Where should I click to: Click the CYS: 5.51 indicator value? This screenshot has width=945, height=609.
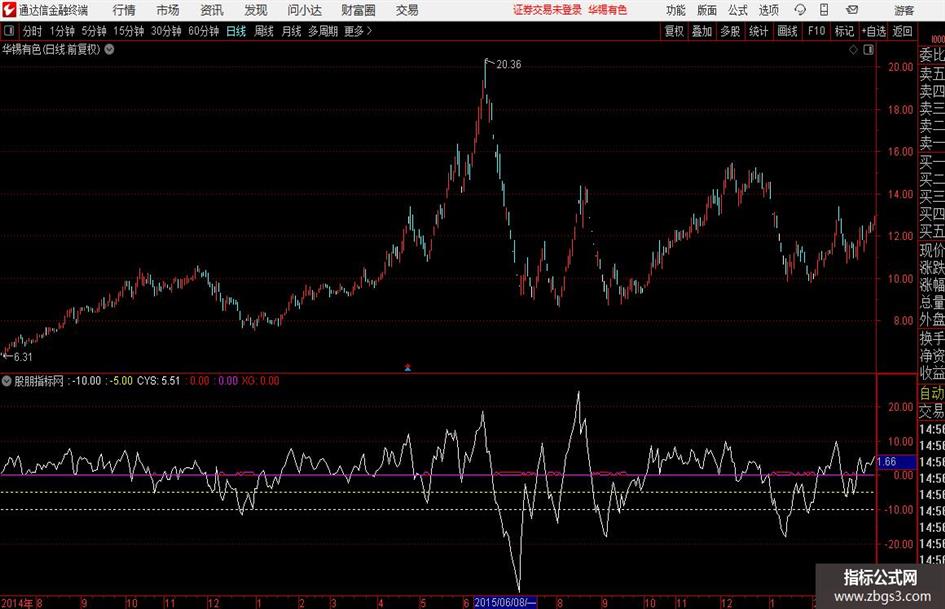point(159,381)
